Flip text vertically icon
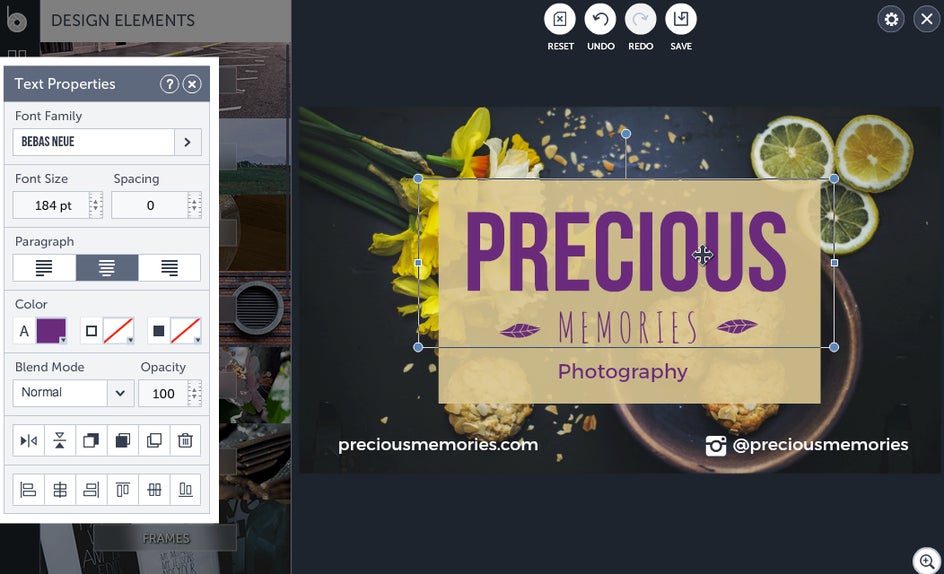The image size is (944, 574). 60,441
